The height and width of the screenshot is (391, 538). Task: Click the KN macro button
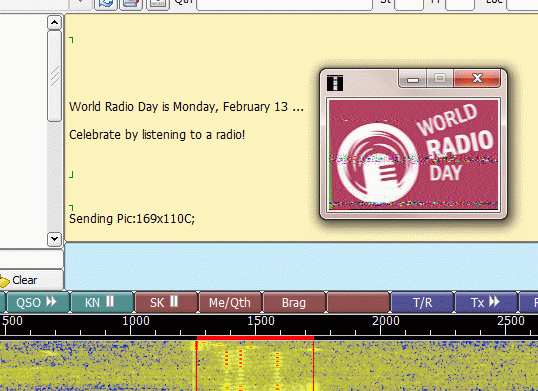pos(102,303)
